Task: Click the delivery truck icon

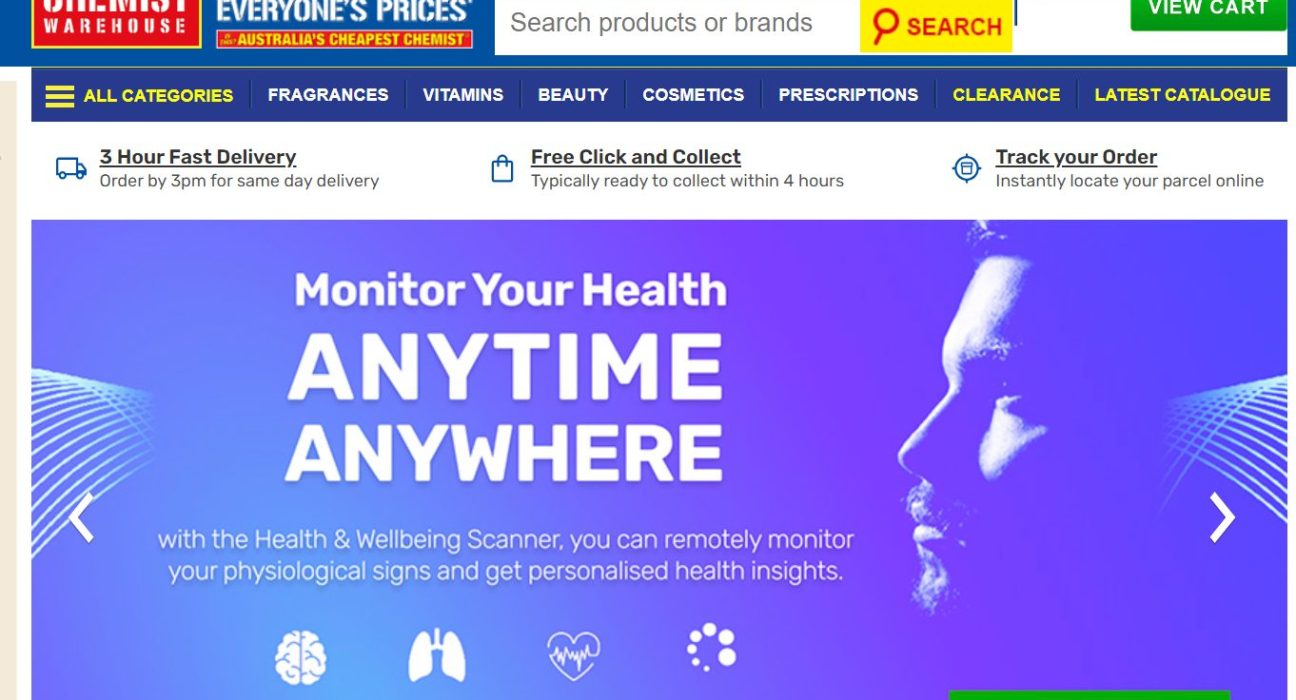Action: tap(71, 168)
